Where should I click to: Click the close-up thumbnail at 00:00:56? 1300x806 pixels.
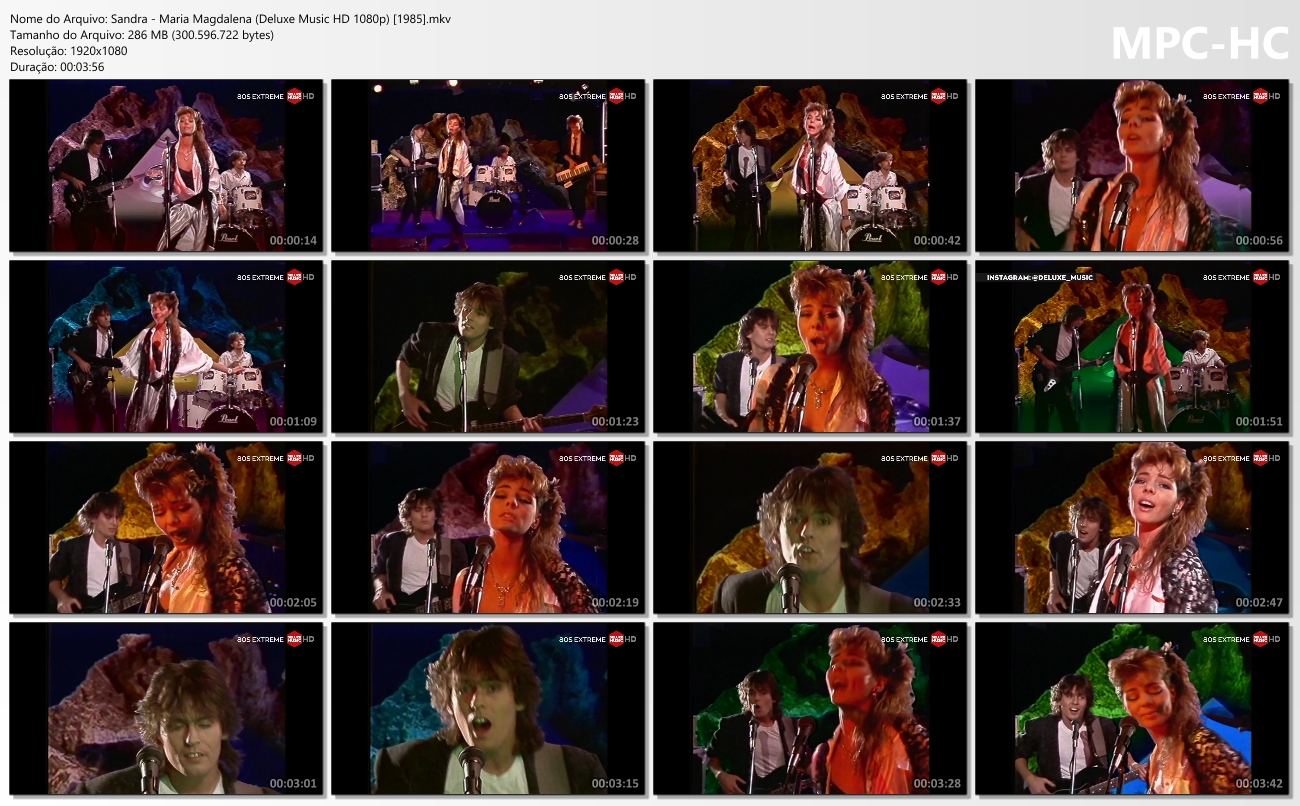(1132, 165)
